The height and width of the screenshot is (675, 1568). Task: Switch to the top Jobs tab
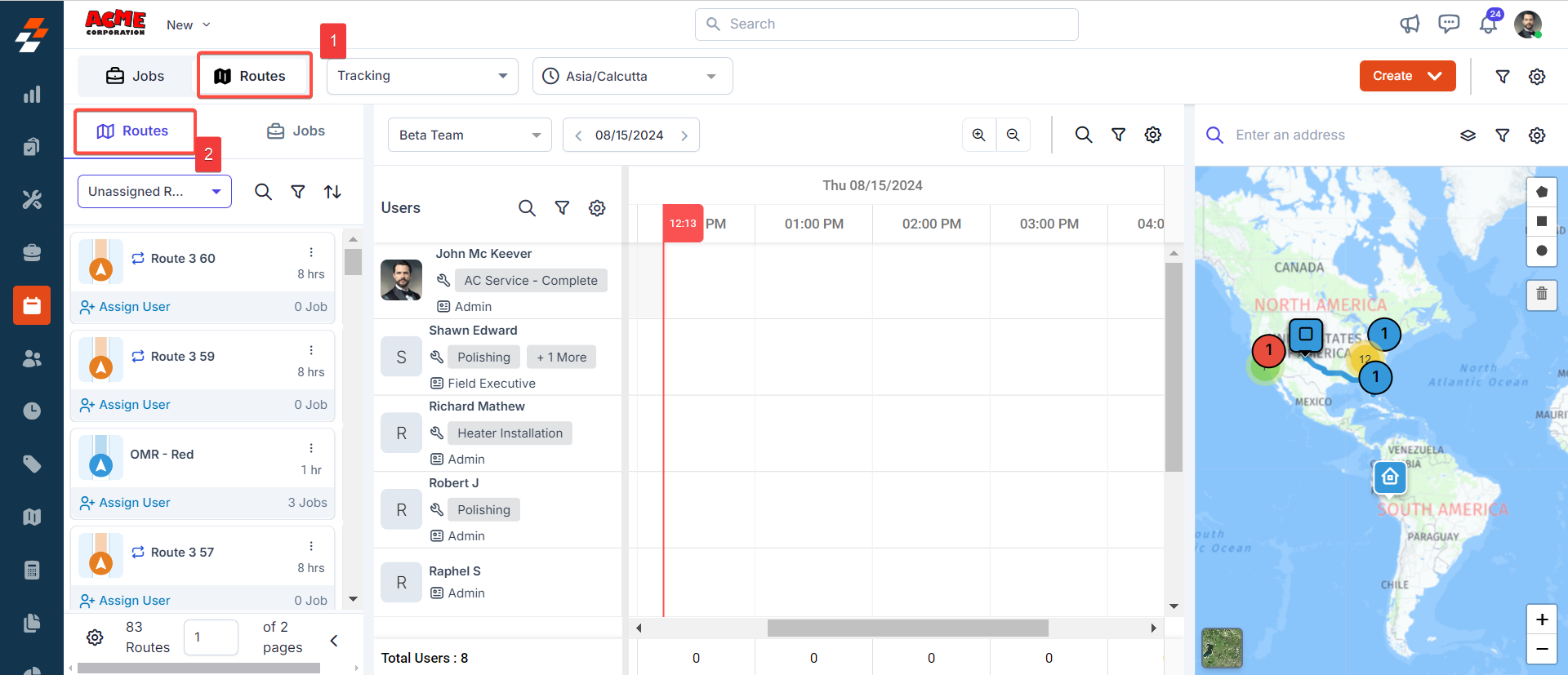coord(136,76)
